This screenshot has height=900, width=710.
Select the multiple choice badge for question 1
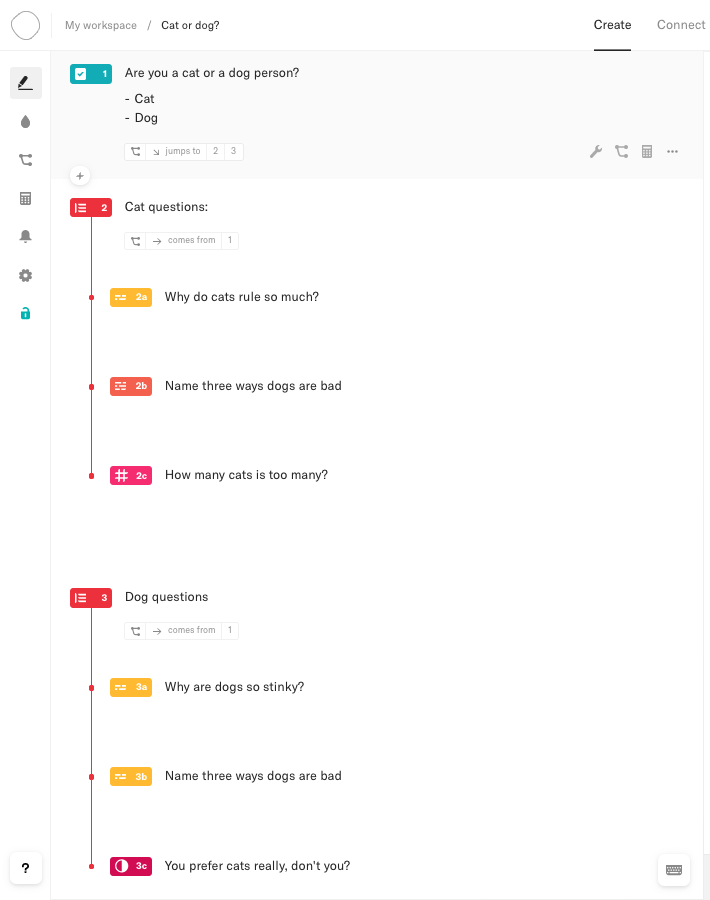[91, 74]
